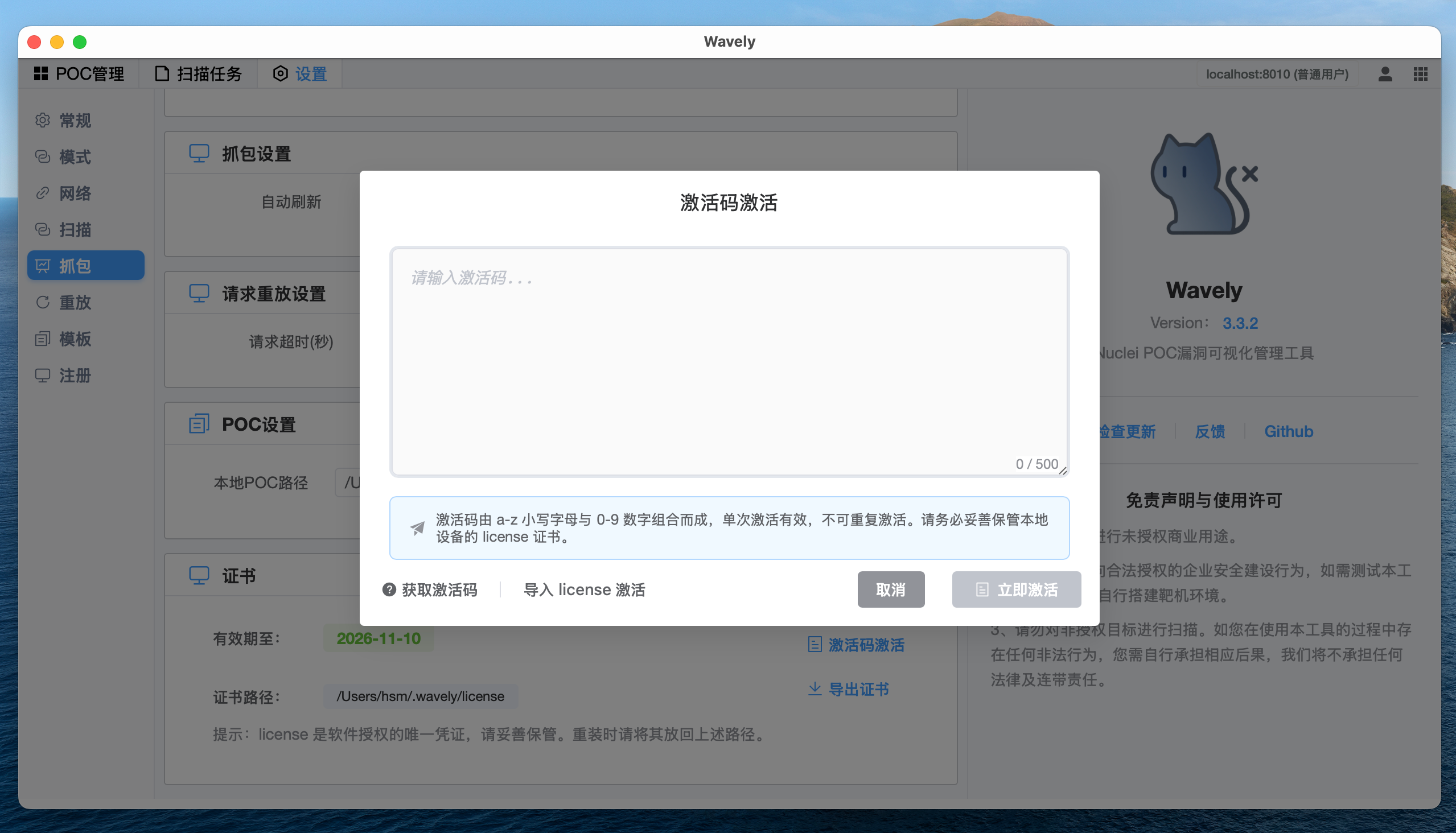This screenshot has width=1456, height=833.
Task: Open the 反馈 link
Action: [1210, 431]
